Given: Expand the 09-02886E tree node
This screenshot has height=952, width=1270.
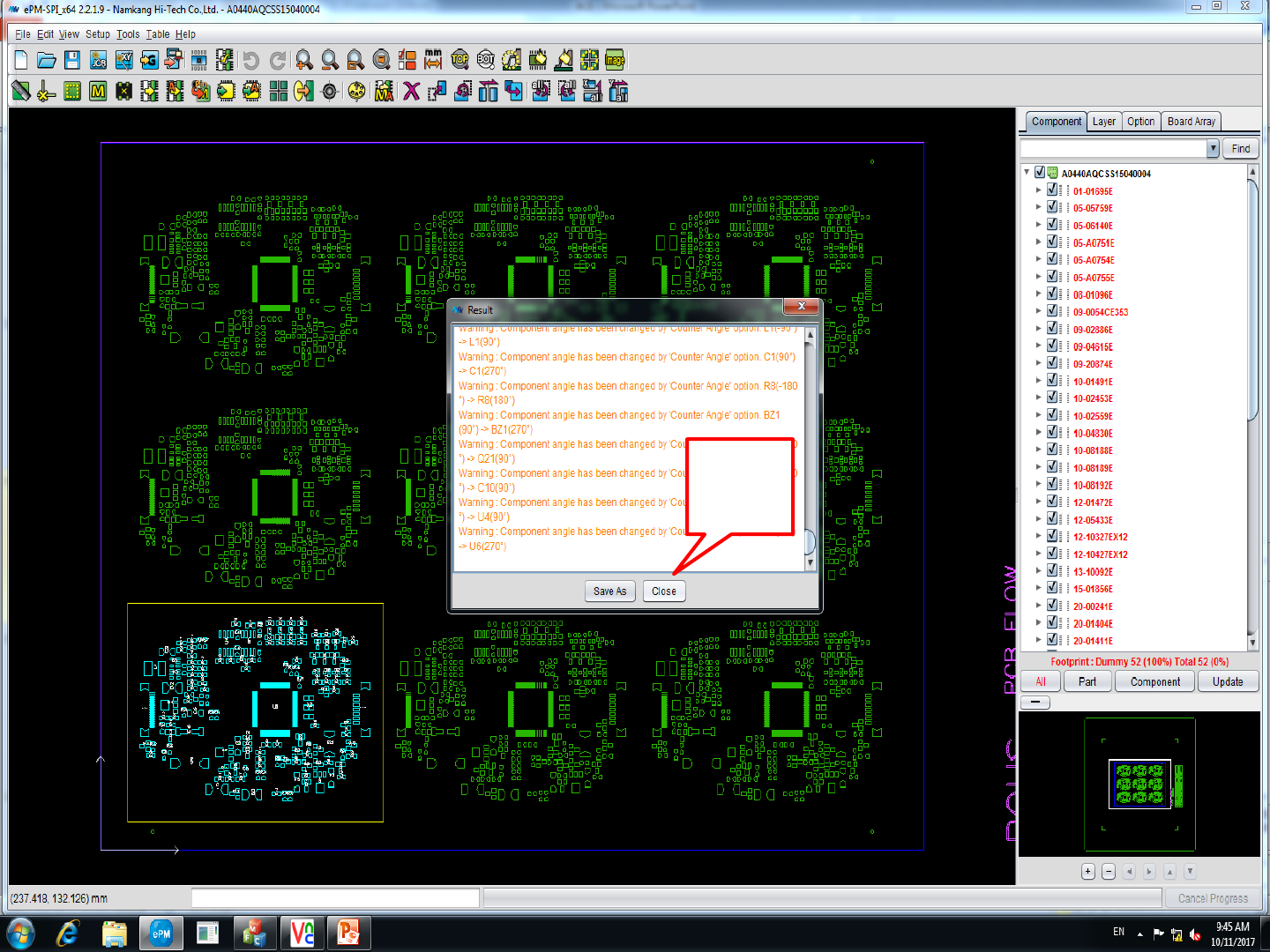Looking at the screenshot, I should click(x=1039, y=329).
